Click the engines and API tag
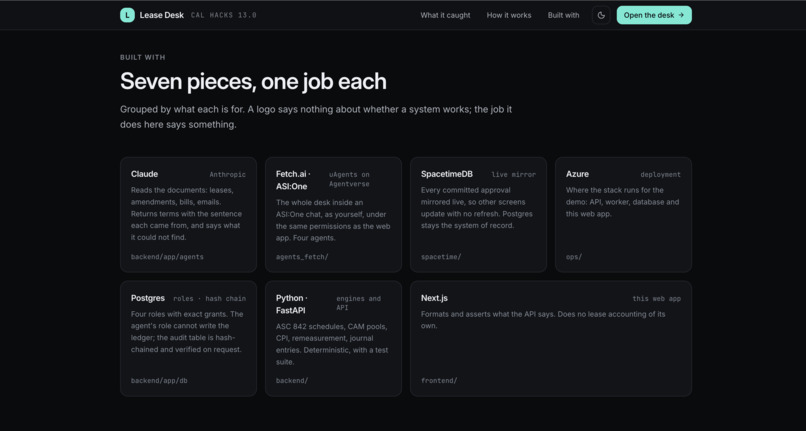This screenshot has height=431, width=806. tap(358, 303)
